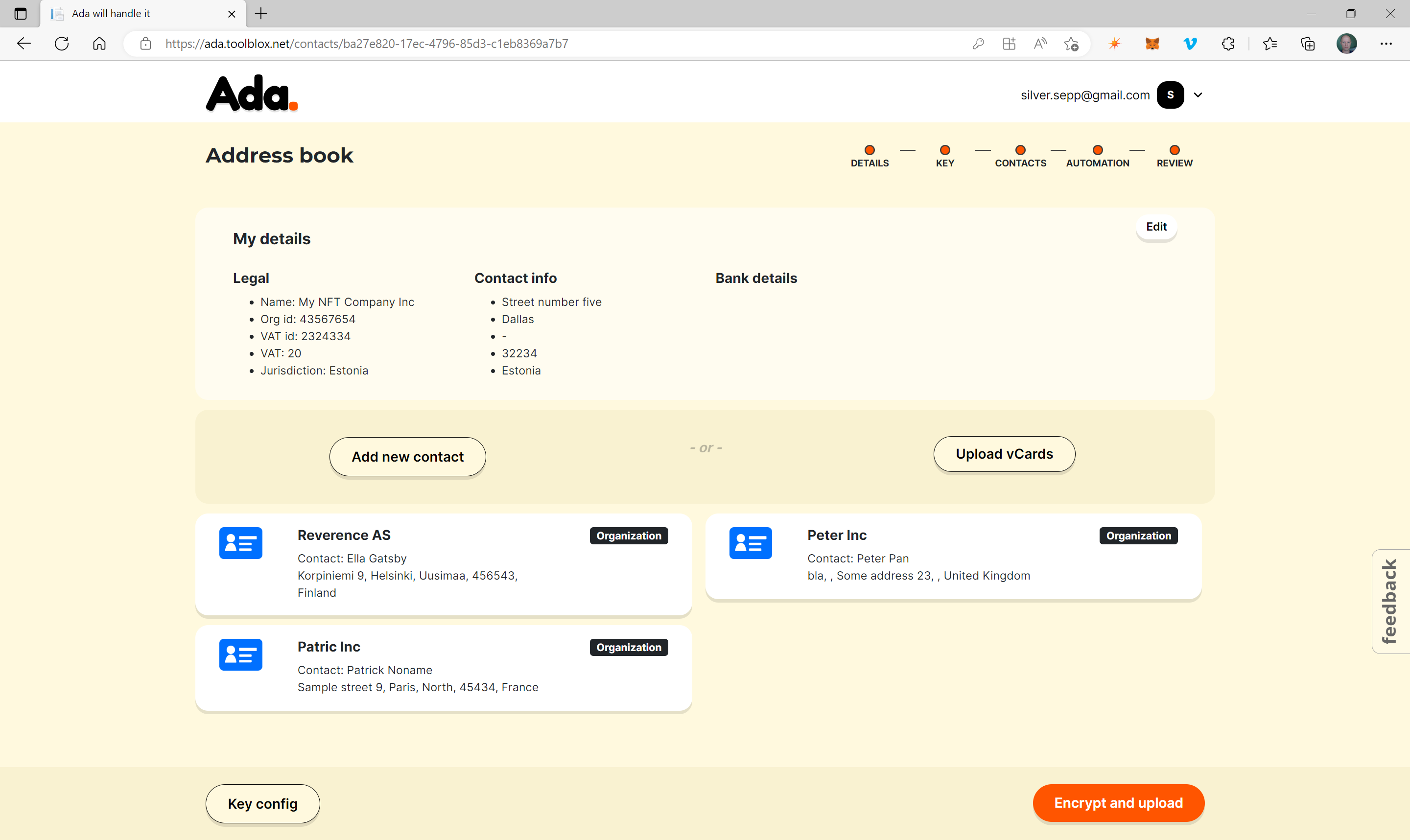Click the Peter Inc contact card icon
The height and width of the screenshot is (840, 1410).
pos(750,543)
